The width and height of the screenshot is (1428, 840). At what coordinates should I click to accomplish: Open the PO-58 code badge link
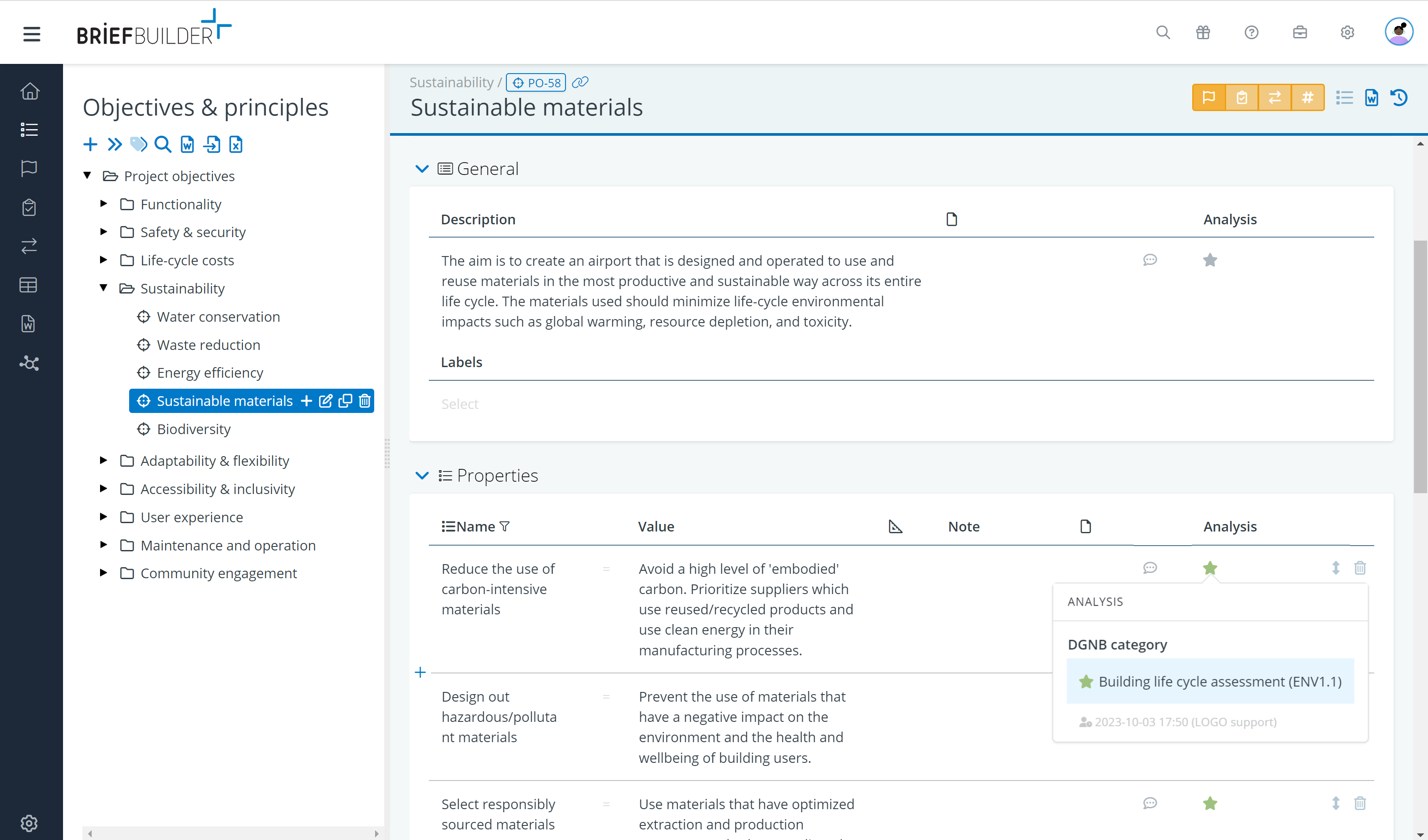click(535, 82)
